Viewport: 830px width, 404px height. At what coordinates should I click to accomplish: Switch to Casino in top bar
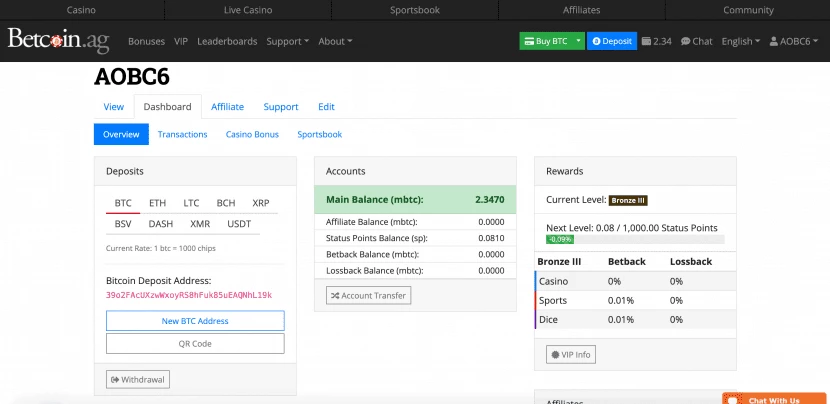pyautogui.click(x=82, y=10)
